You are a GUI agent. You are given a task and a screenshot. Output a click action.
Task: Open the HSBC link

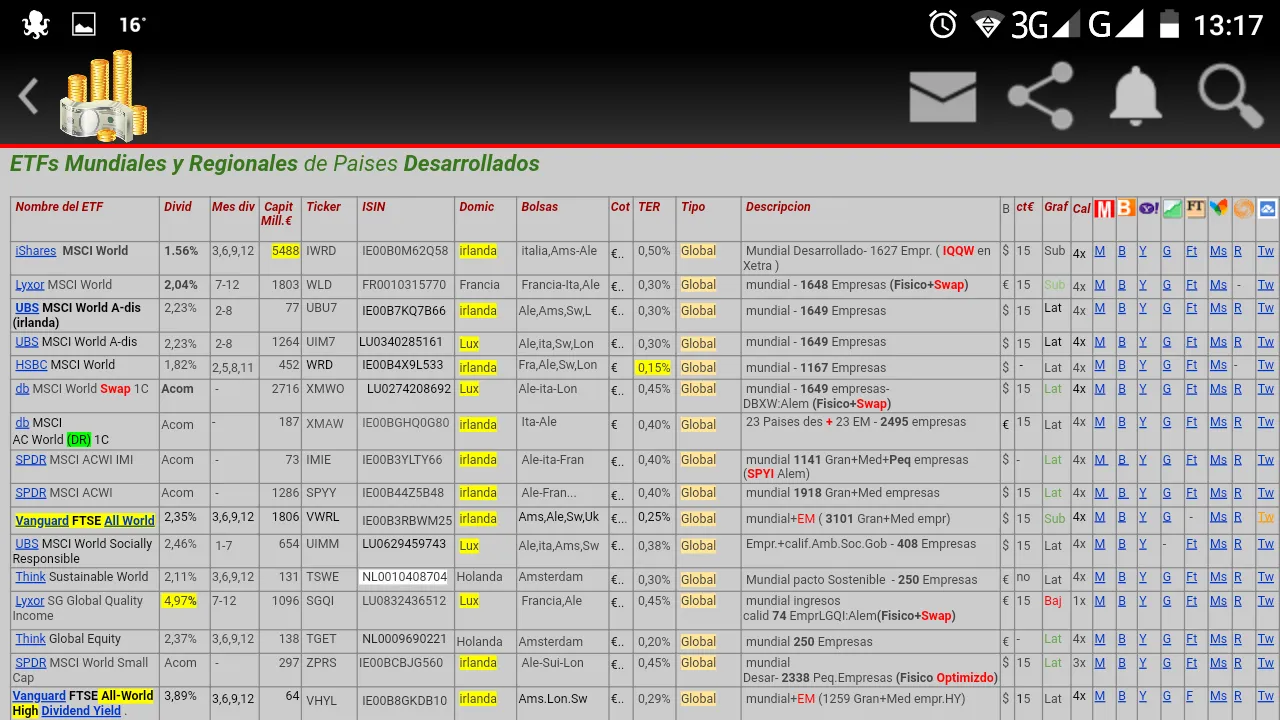click(x=31, y=365)
